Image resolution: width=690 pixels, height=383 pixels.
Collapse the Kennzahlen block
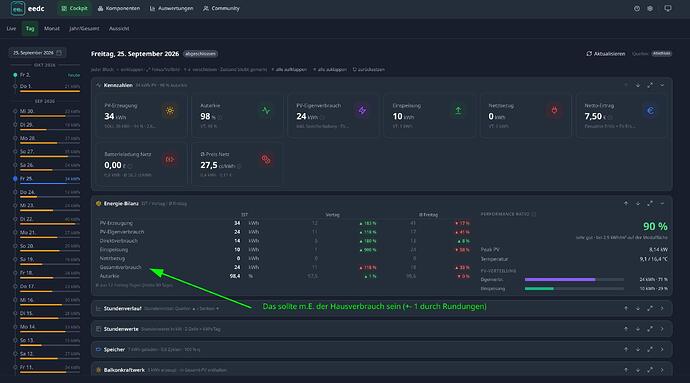(x=662, y=85)
